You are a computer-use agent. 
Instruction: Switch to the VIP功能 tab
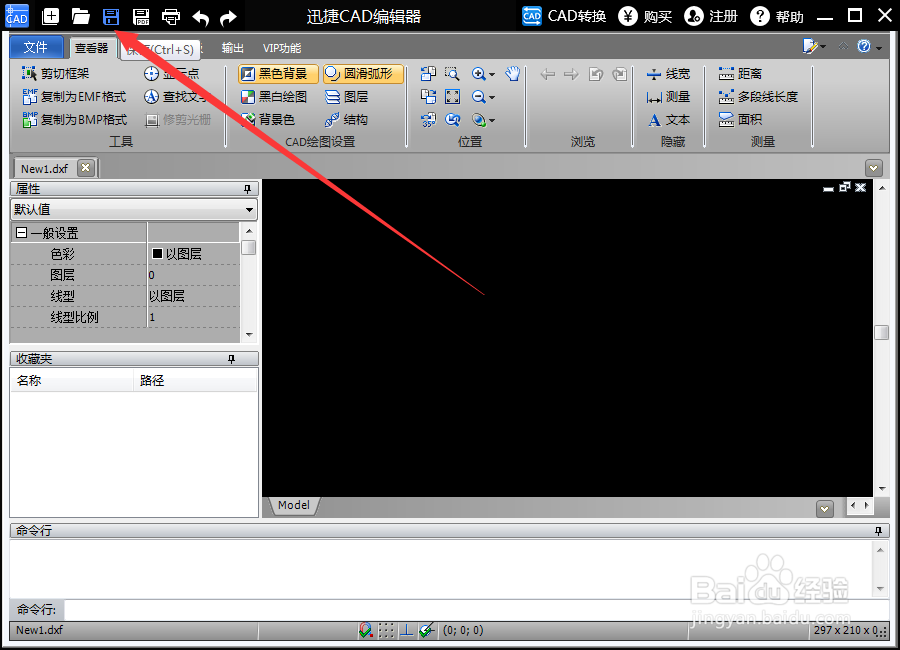coord(282,48)
